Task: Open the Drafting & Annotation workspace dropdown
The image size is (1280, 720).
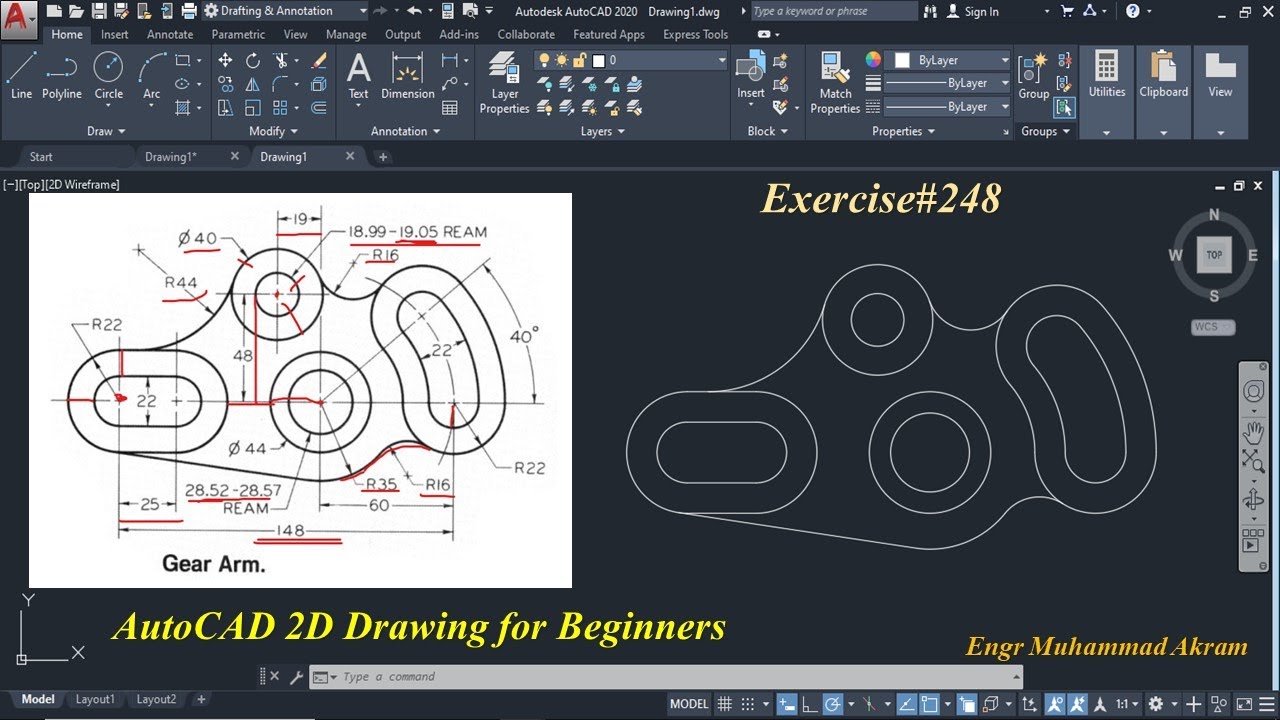Action: click(286, 11)
